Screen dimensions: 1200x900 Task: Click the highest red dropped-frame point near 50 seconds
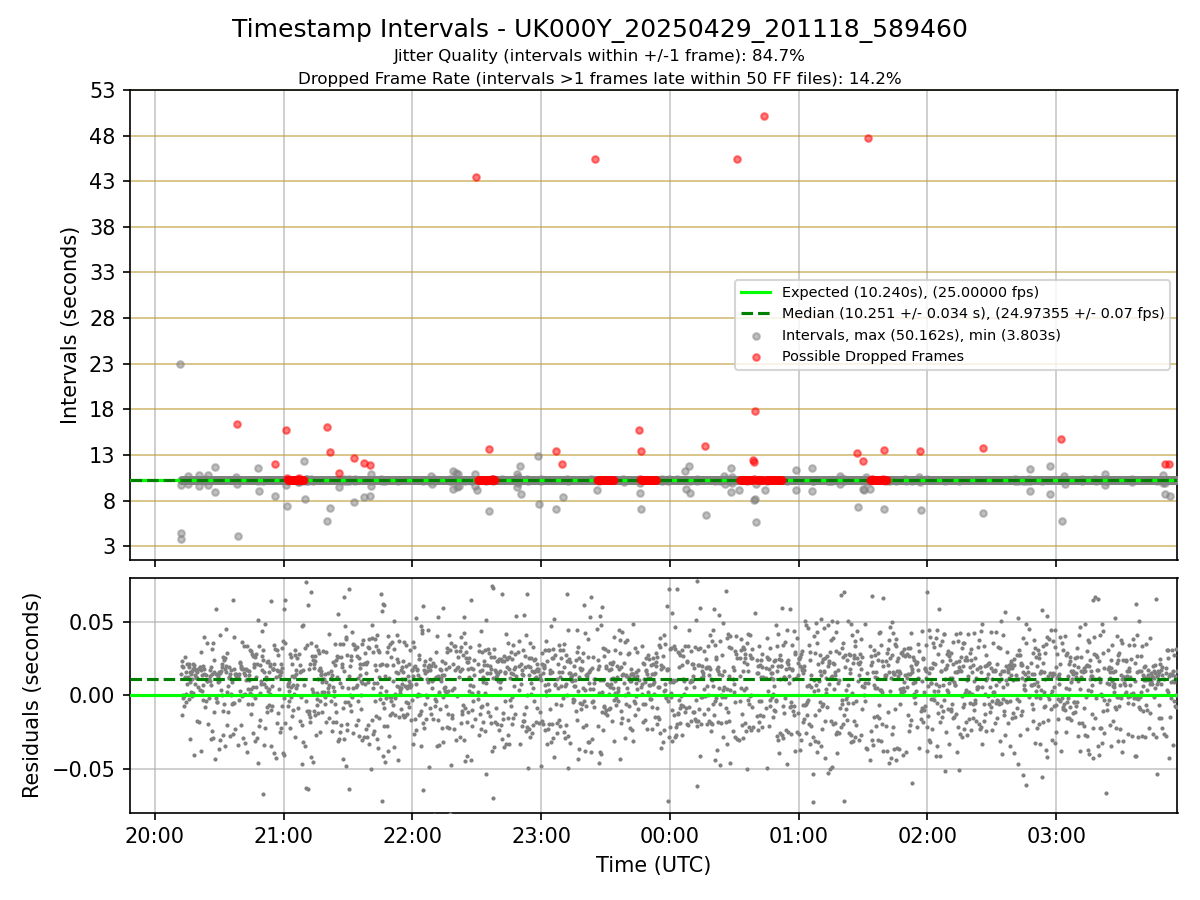tap(764, 116)
